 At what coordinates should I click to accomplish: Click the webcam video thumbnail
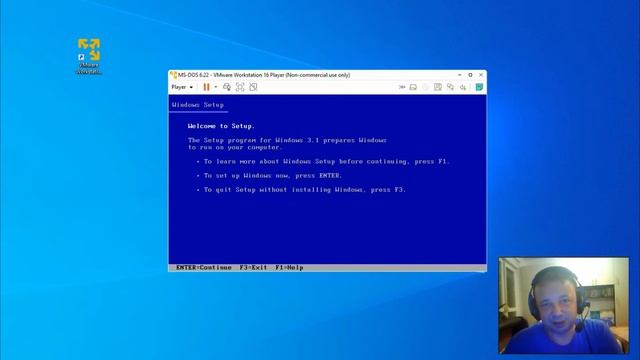click(564, 305)
